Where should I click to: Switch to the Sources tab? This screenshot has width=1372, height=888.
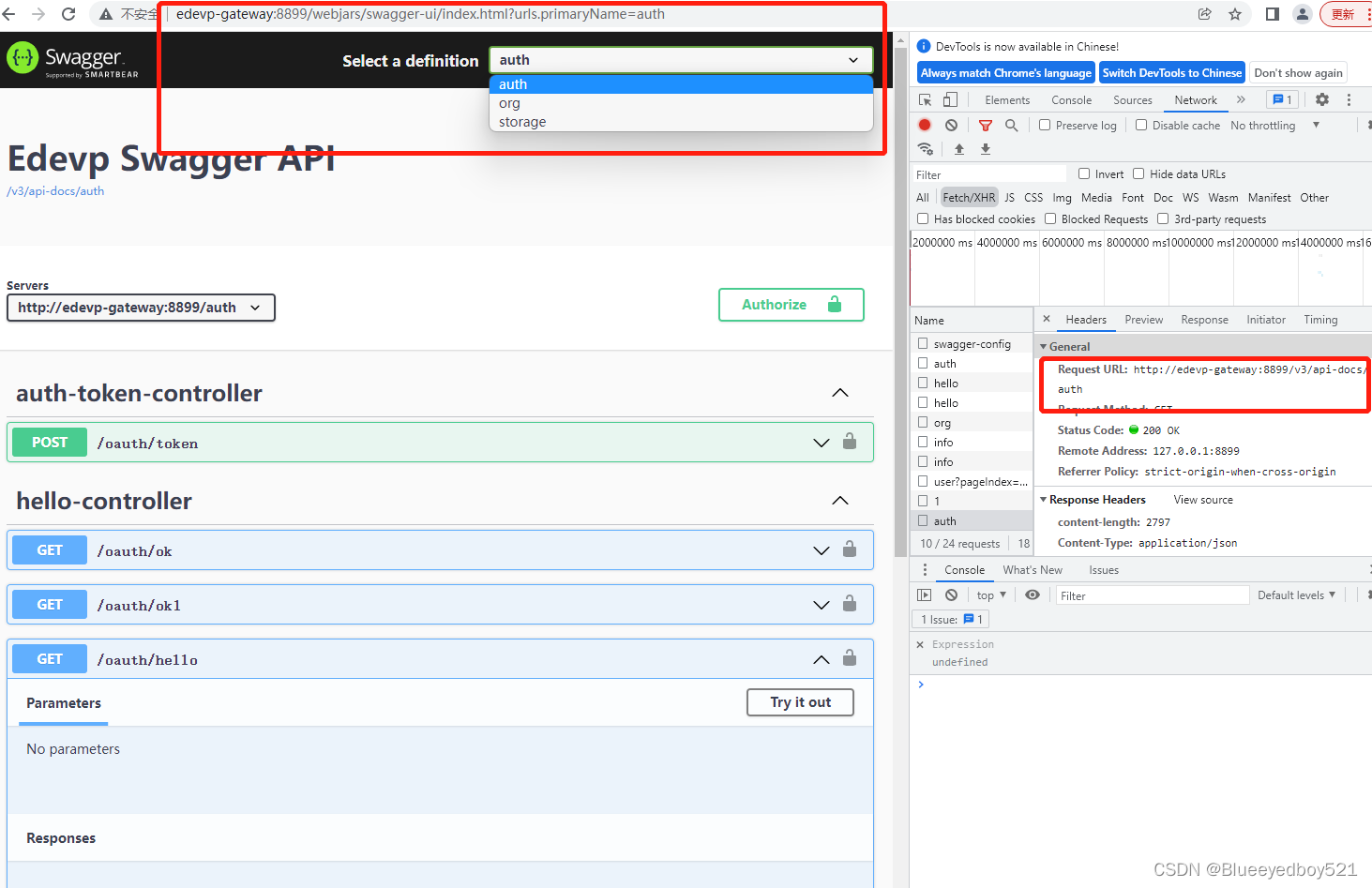(1133, 99)
